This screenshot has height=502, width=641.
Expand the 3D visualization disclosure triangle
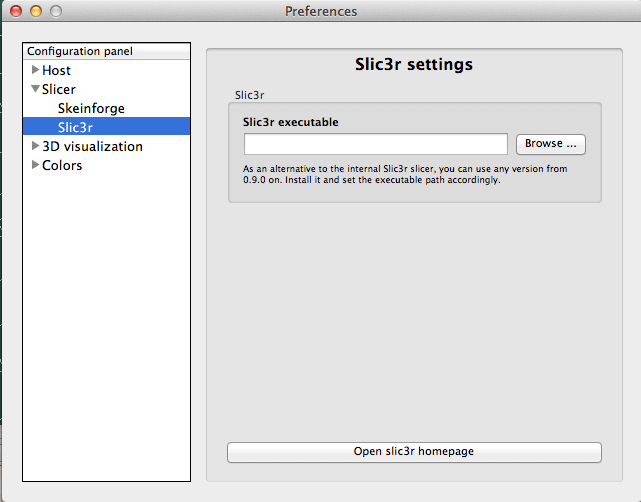36,146
